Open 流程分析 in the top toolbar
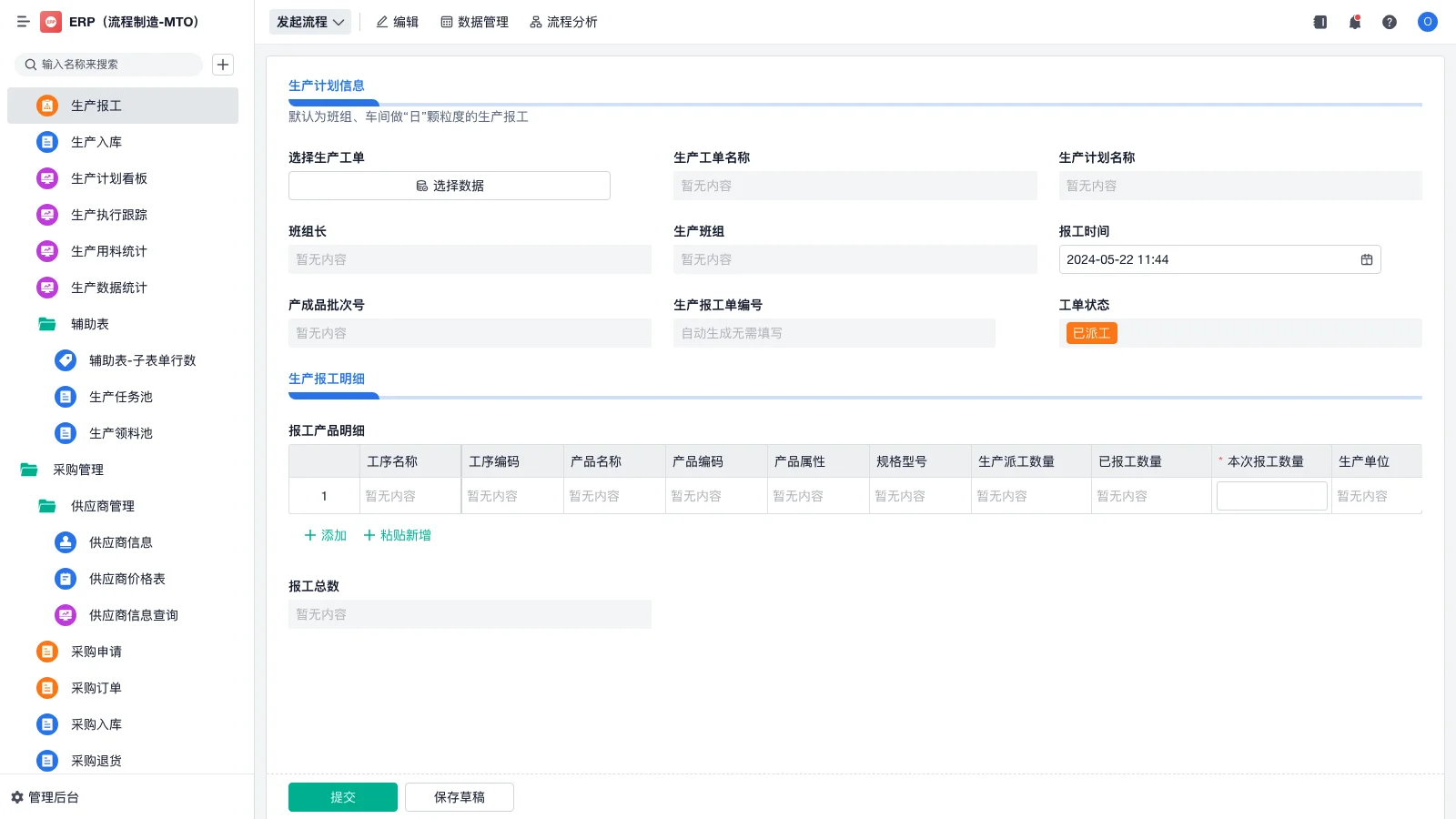Screen dimensions: 1456x819 point(563,22)
